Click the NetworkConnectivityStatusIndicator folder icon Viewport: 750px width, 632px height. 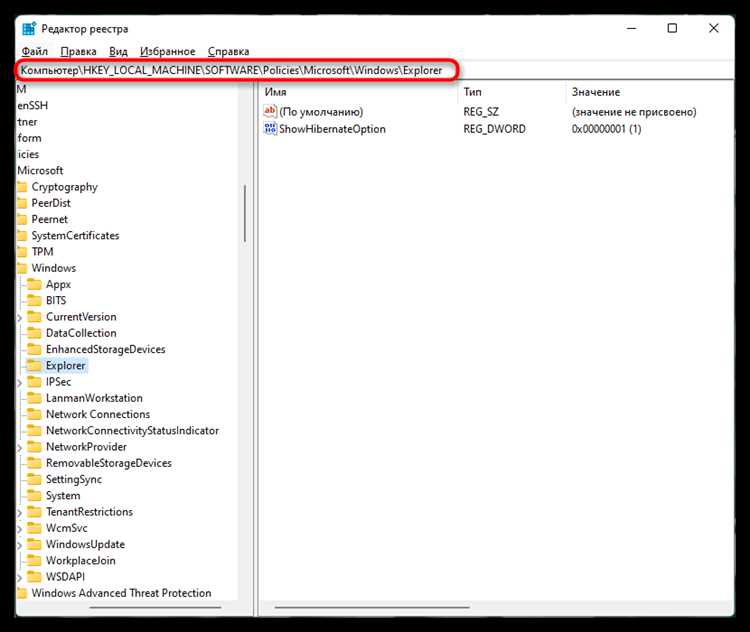(34, 431)
